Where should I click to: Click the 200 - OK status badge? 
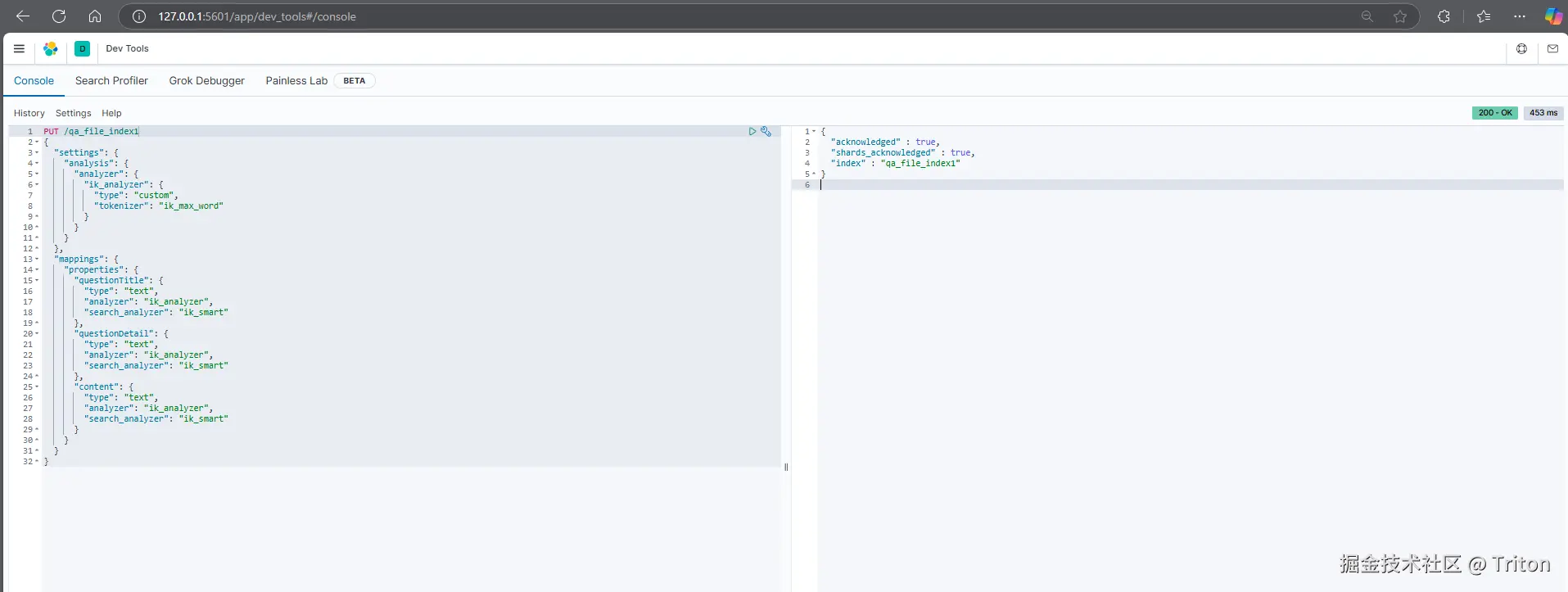click(x=1495, y=113)
